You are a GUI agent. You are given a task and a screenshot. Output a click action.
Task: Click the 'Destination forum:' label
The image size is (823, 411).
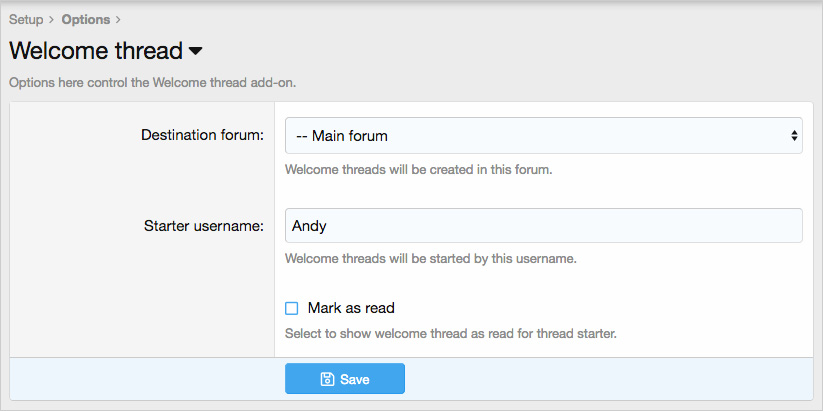coord(202,135)
